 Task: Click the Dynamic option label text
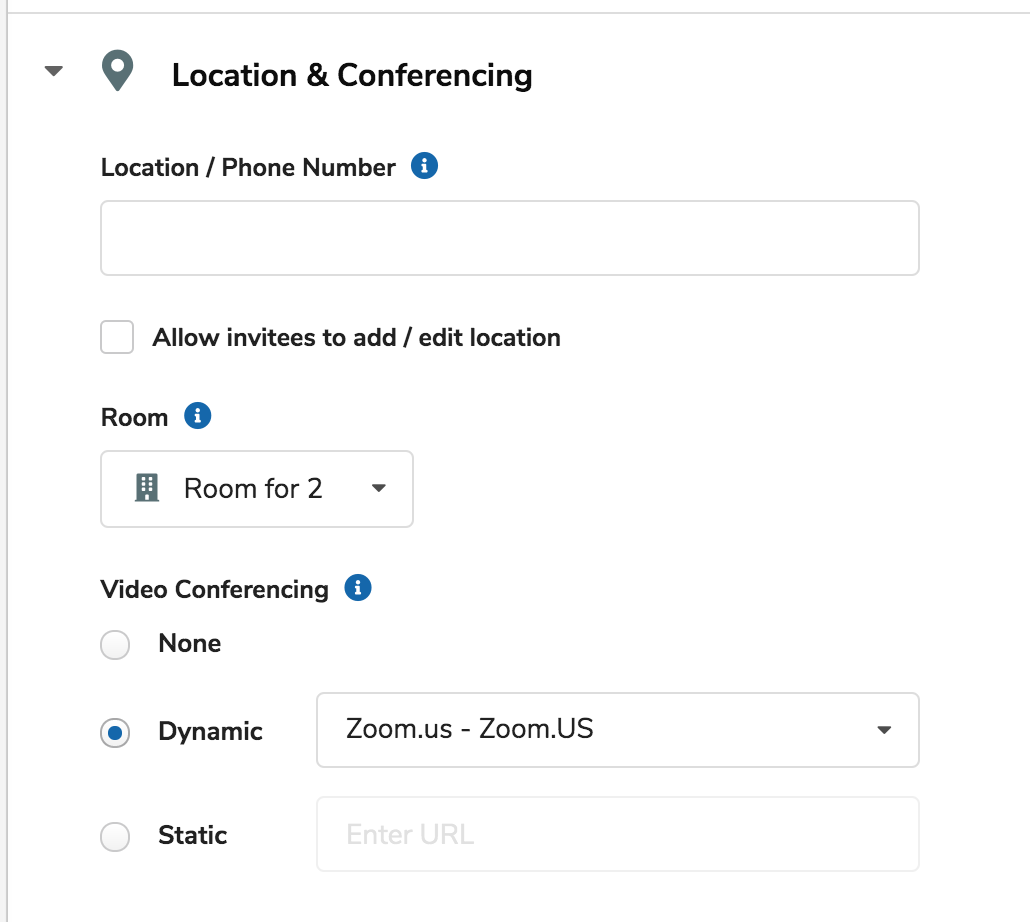[x=210, y=732]
